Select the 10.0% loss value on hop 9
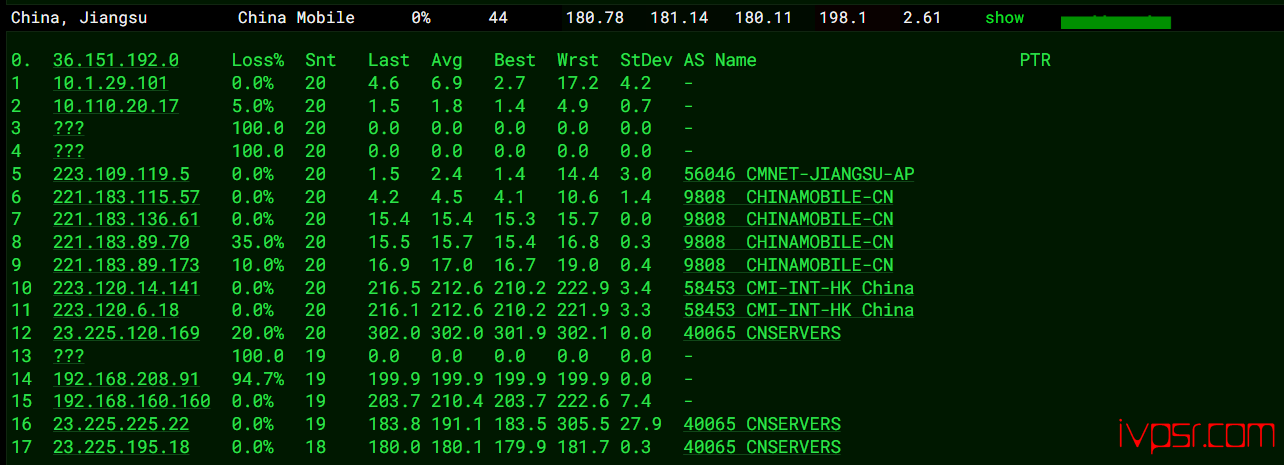This screenshot has height=465, width=1284. tap(257, 265)
